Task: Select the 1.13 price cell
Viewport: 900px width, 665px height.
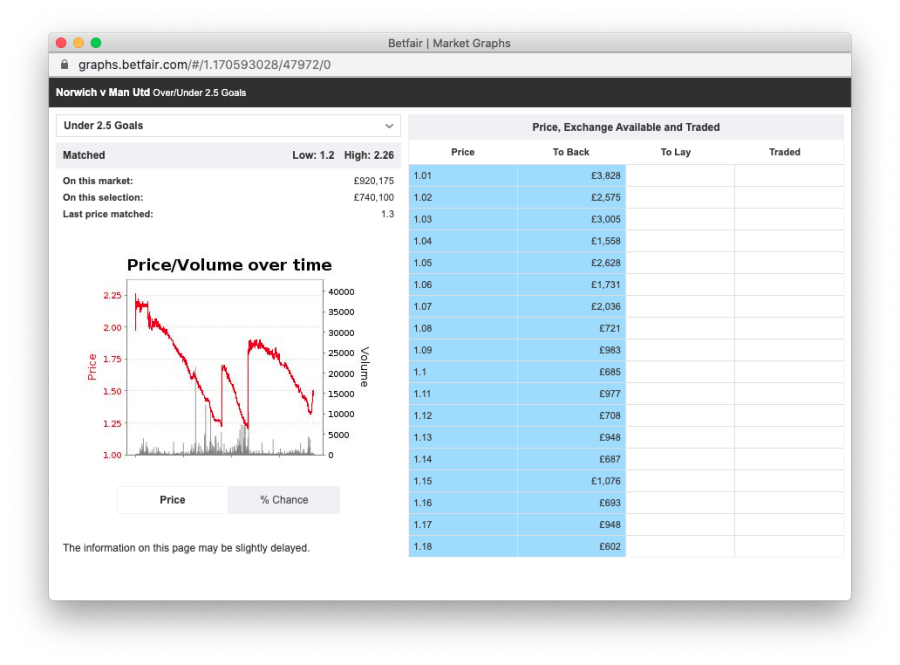Action: click(463, 437)
